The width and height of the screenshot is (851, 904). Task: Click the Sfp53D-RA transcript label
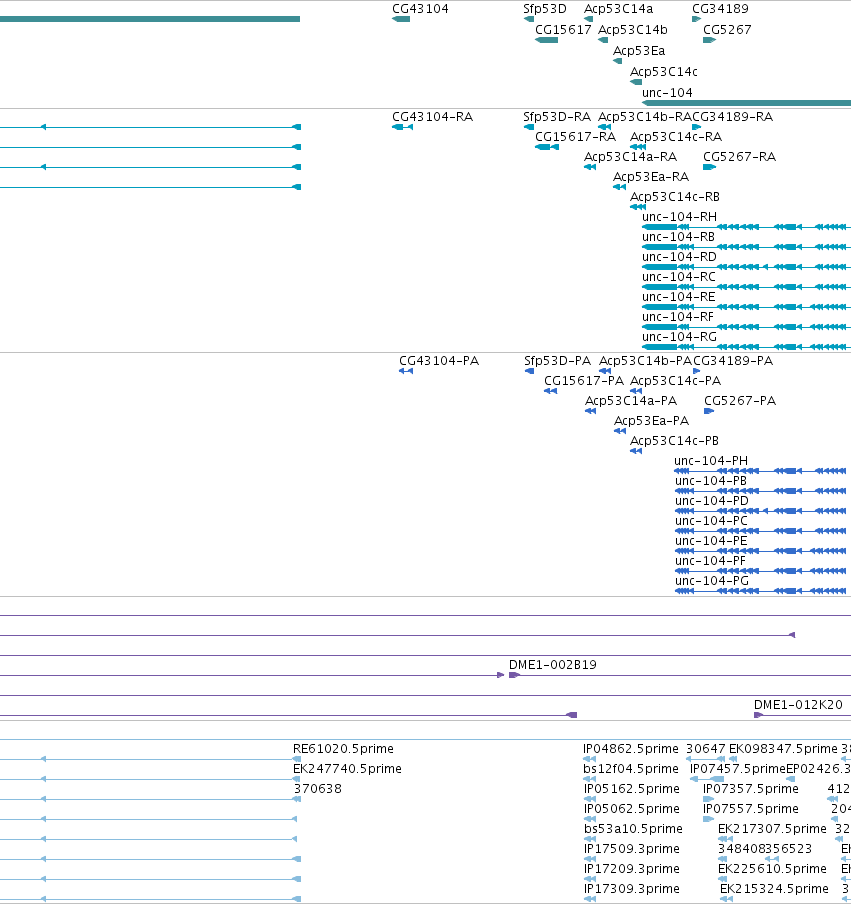click(557, 116)
